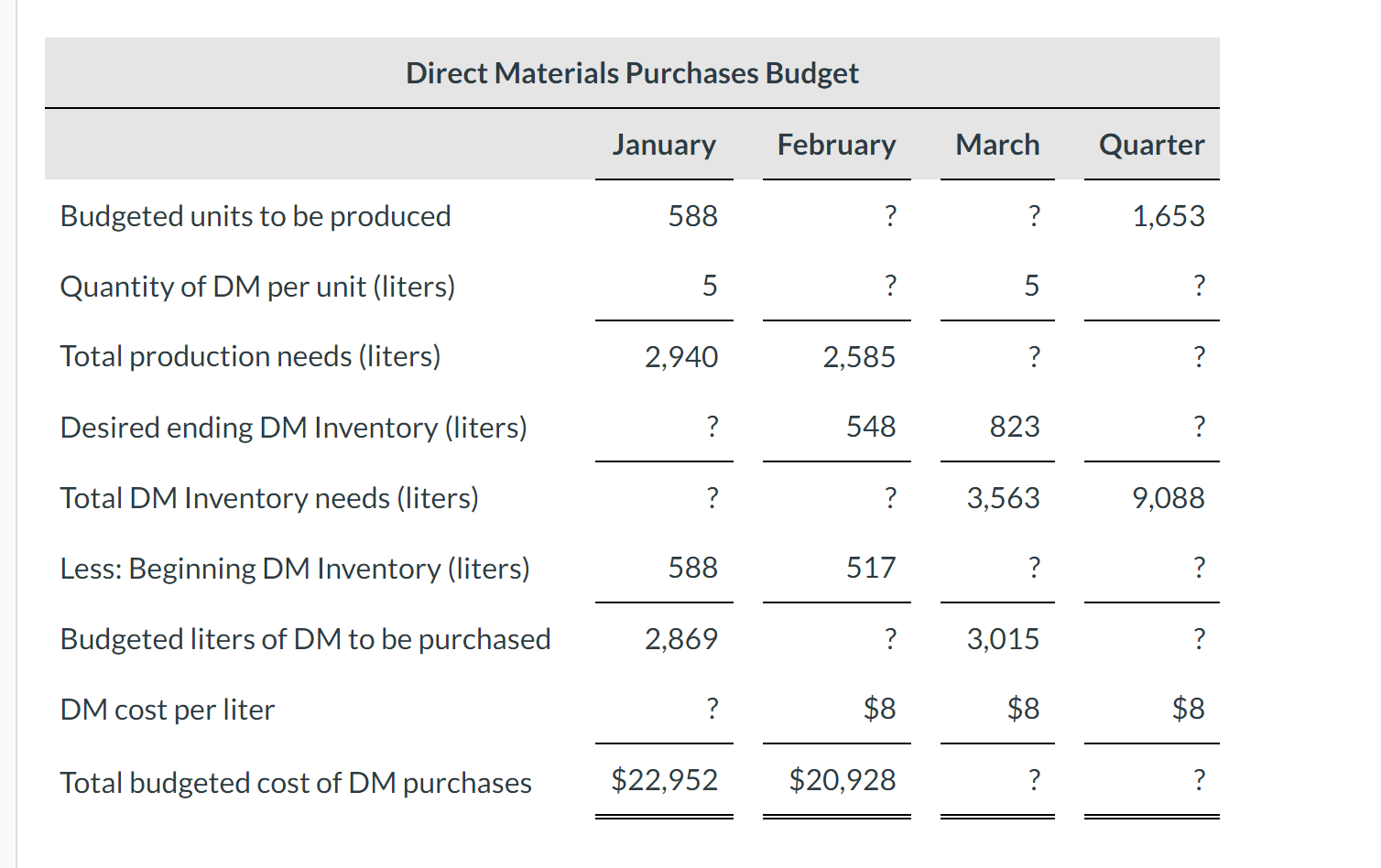This screenshot has height=868, width=1381.
Task: Select February total inventory needs unknown cell
Action: pos(890,498)
